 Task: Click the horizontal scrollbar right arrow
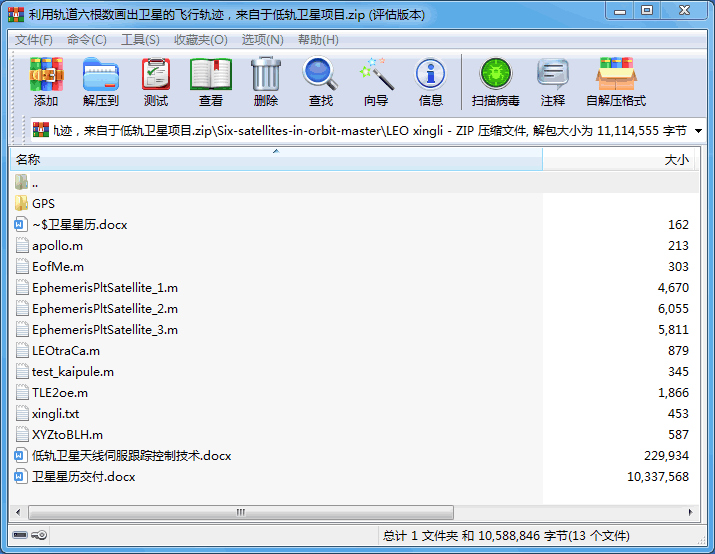[690, 512]
